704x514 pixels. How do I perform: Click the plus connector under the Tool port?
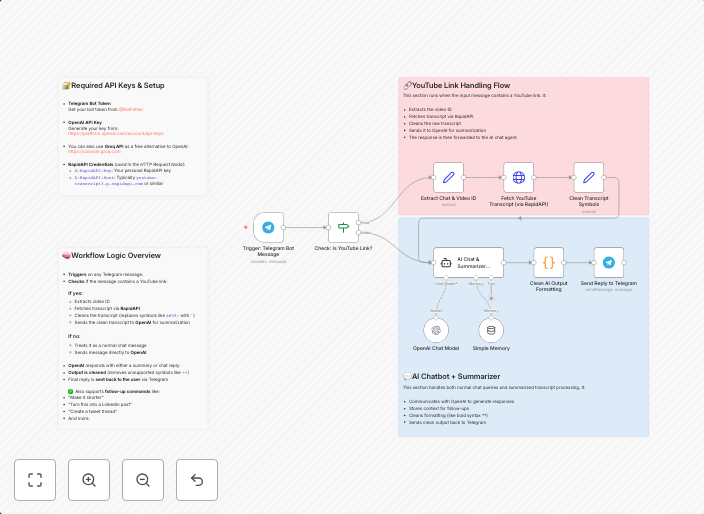click(491, 297)
